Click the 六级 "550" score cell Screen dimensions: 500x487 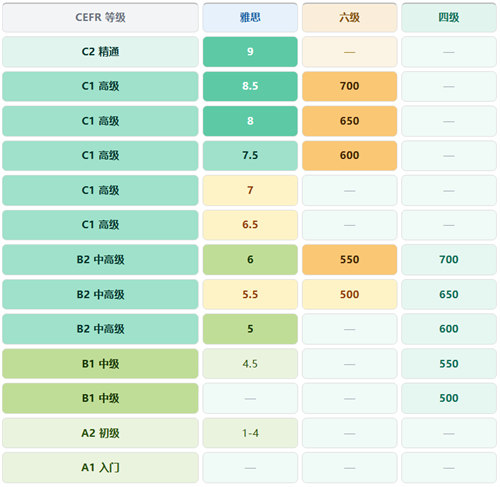click(x=349, y=260)
